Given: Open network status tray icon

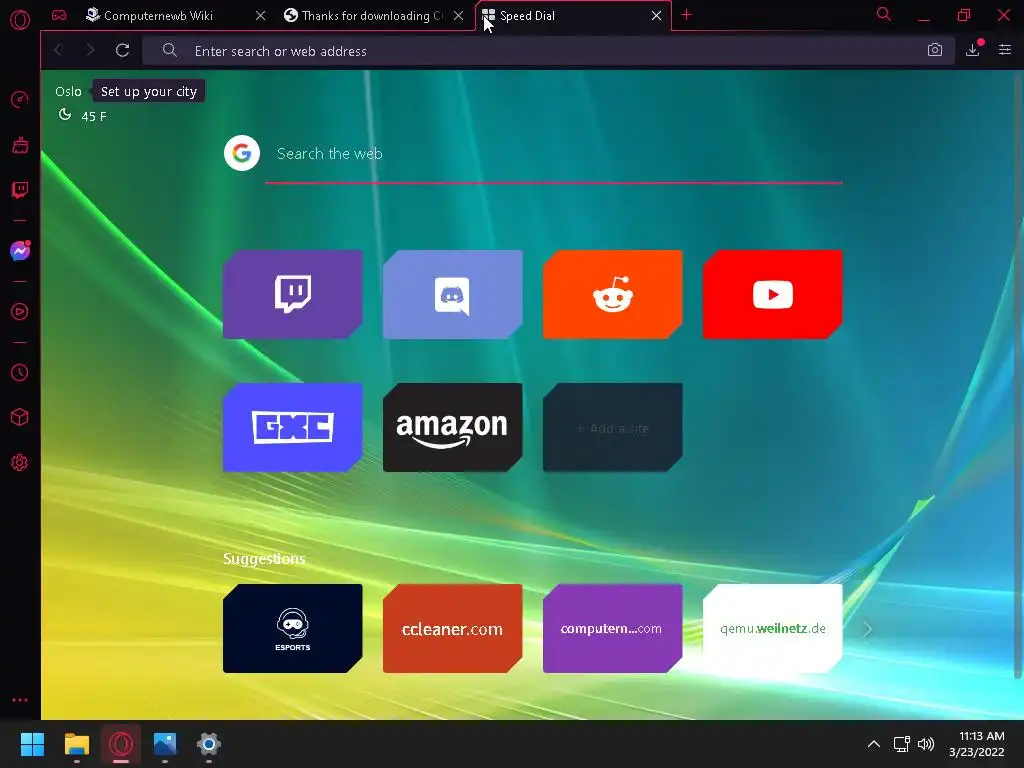Looking at the screenshot, I should pos(902,744).
